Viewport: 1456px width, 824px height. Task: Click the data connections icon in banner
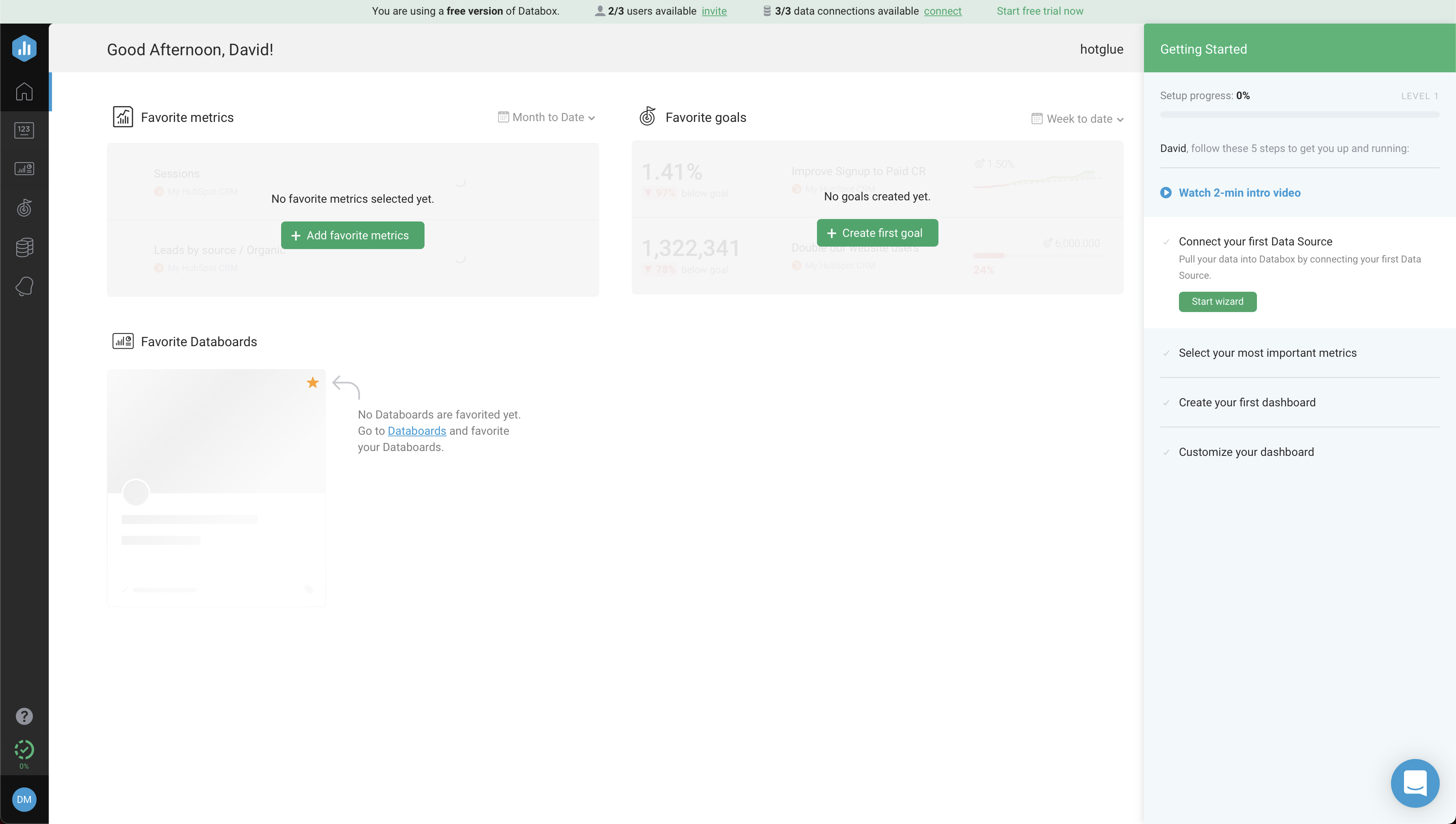pos(767,11)
